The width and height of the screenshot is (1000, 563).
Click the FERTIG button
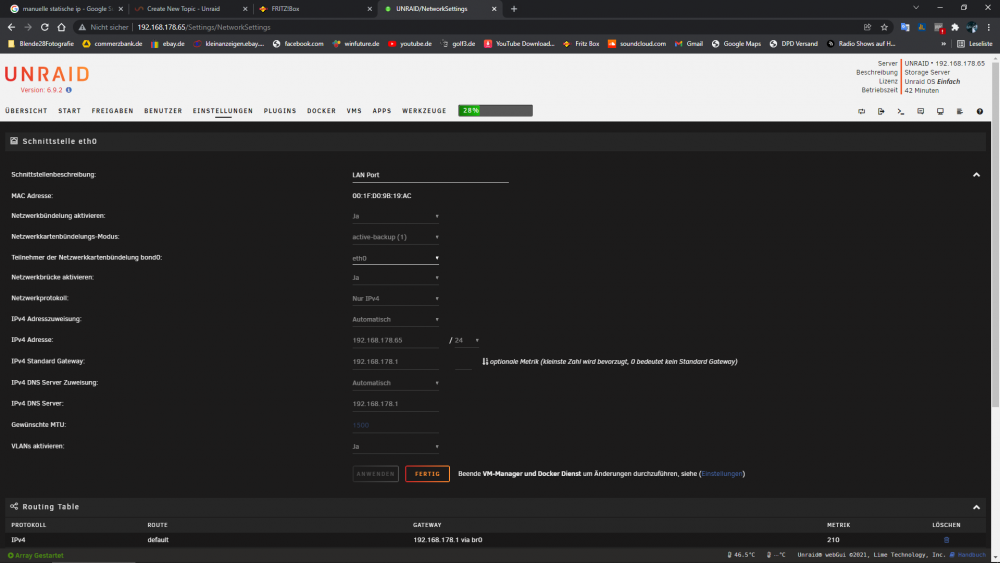427,474
